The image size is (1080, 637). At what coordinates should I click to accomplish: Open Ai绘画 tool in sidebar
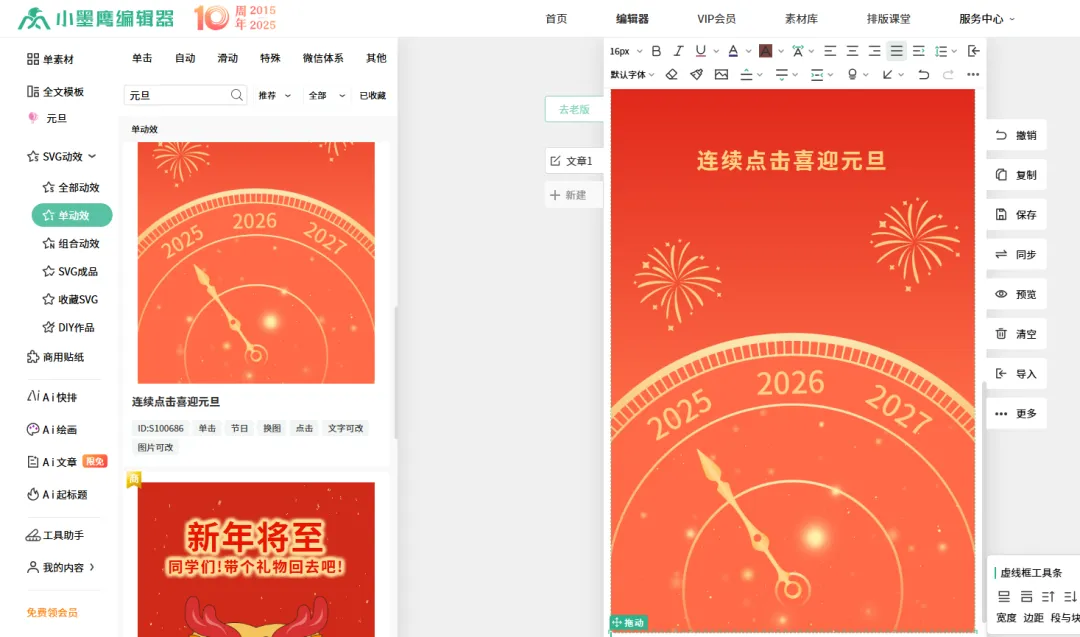coord(52,430)
